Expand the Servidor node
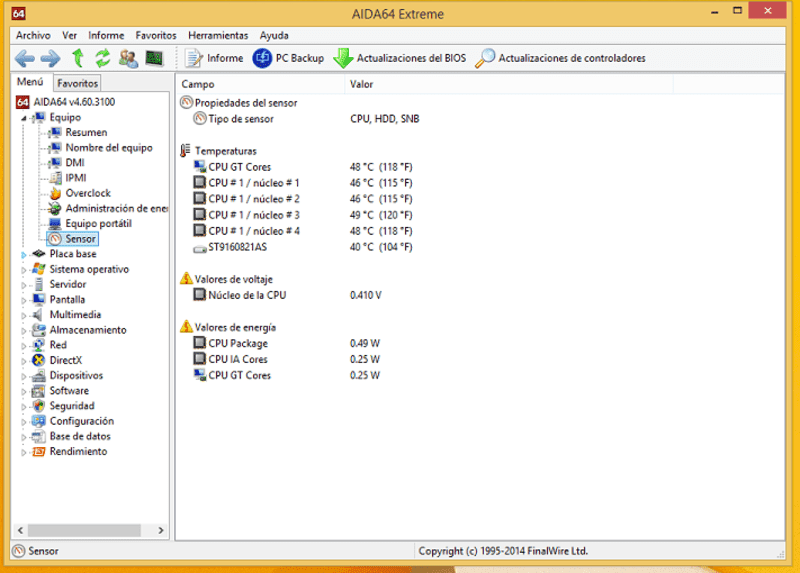Viewport: 800px width, 573px height. click(x=23, y=285)
